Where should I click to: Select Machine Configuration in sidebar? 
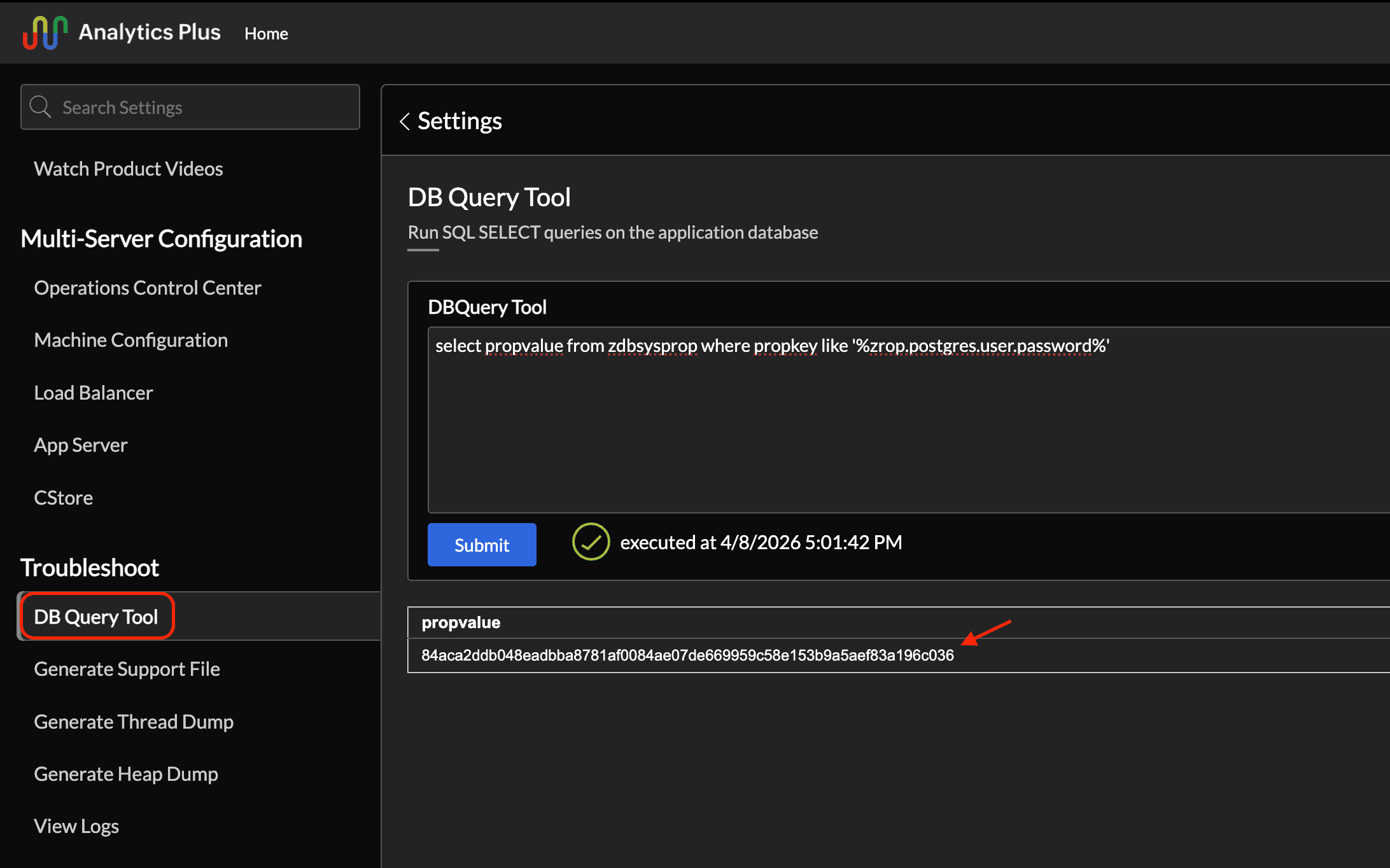tap(131, 340)
